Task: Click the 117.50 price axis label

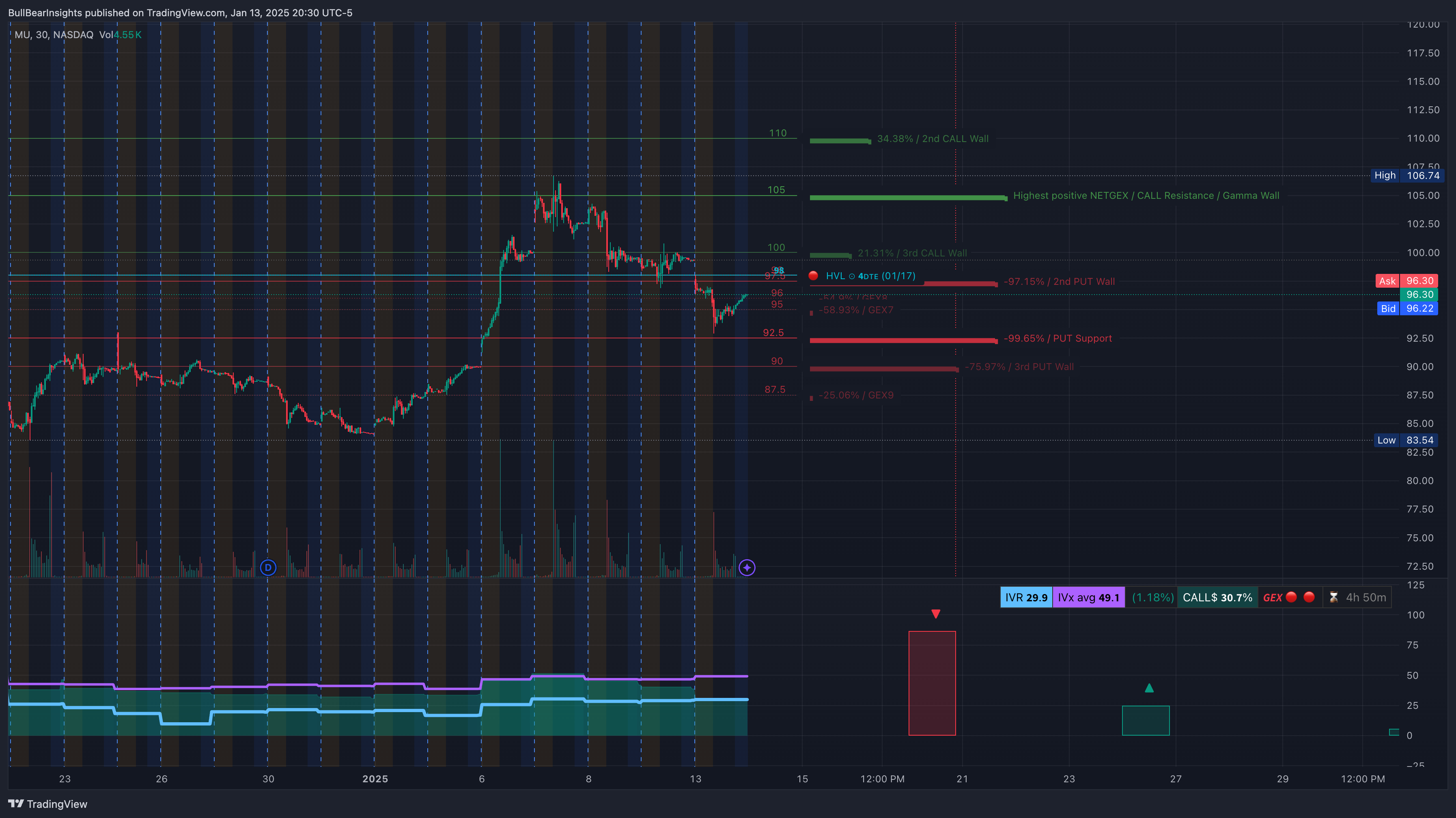Action: 1423,53
